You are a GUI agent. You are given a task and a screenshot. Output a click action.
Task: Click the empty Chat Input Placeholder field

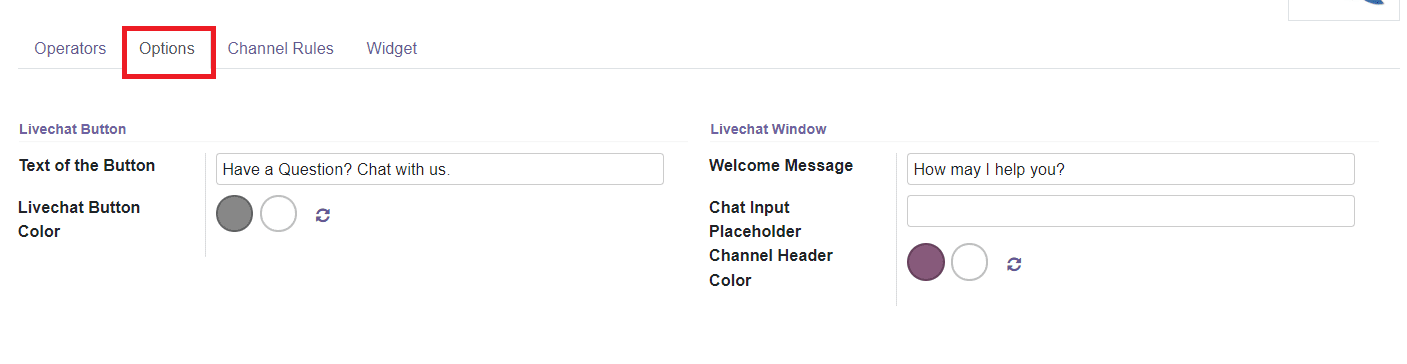(1131, 211)
